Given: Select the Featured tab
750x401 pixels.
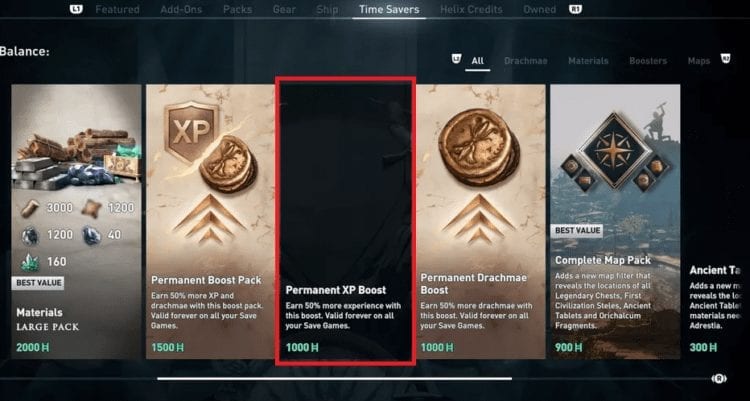Looking at the screenshot, I should [x=117, y=9].
